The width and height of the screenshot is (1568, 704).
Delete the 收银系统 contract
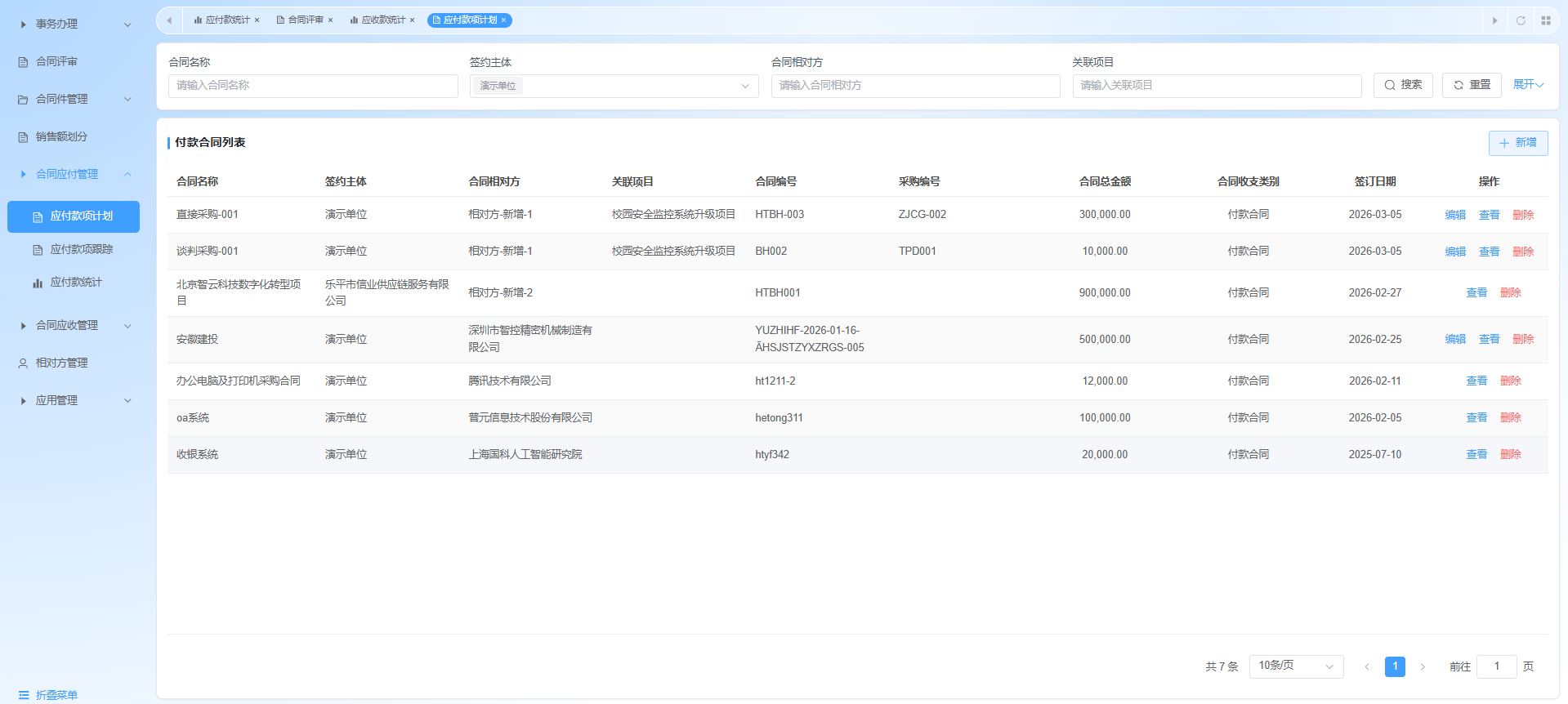pyautogui.click(x=1511, y=454)
